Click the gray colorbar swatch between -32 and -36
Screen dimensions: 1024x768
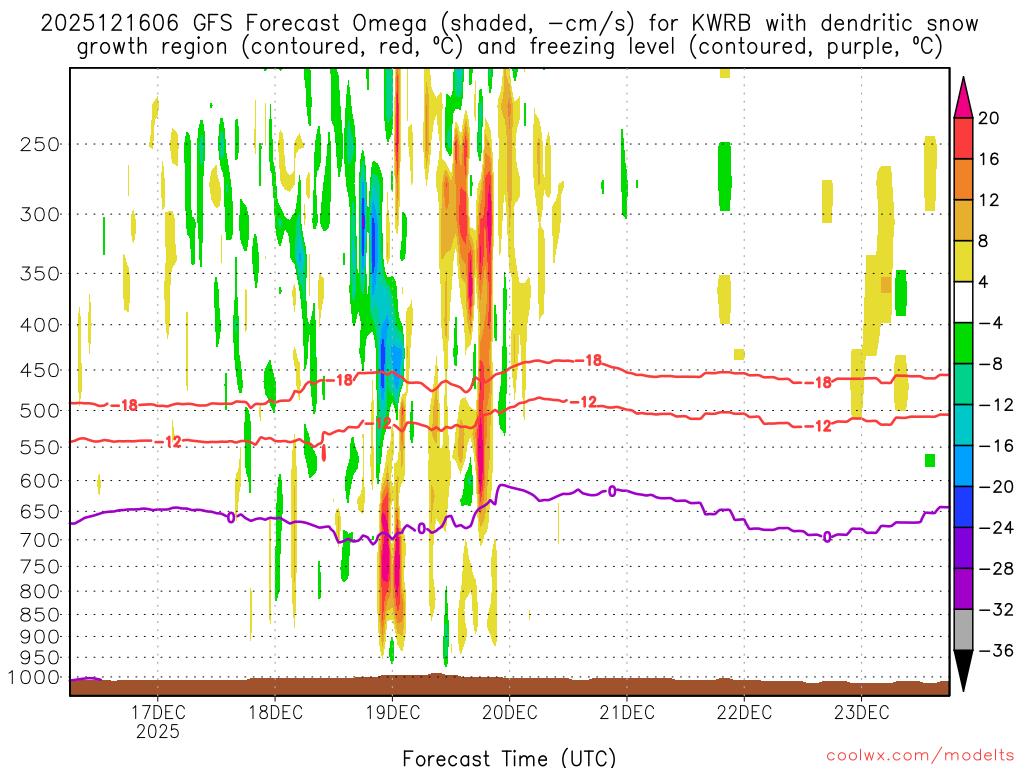[963, 630]
